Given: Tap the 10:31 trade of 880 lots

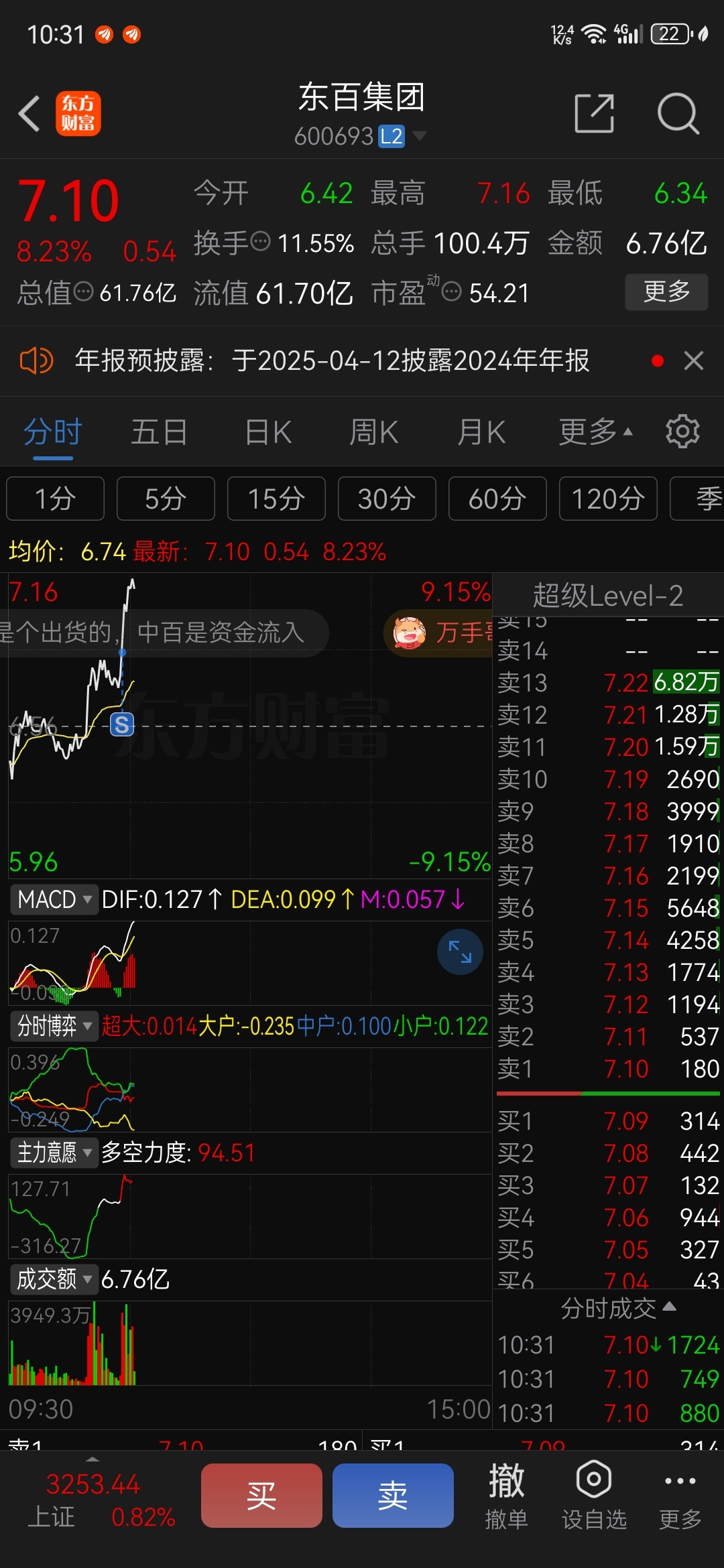Looking at the screenshot, I should pos(608,1413).
